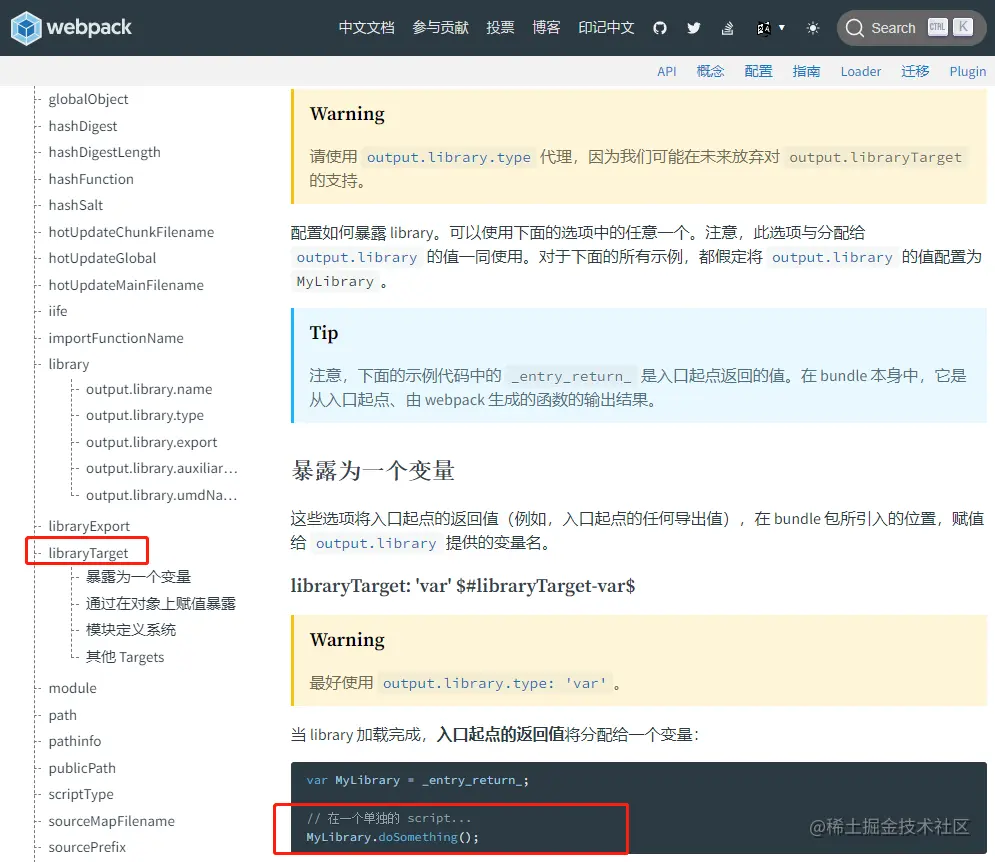
Task: Click the 暴露为一个变量 heading
Action: pos(372,471)
